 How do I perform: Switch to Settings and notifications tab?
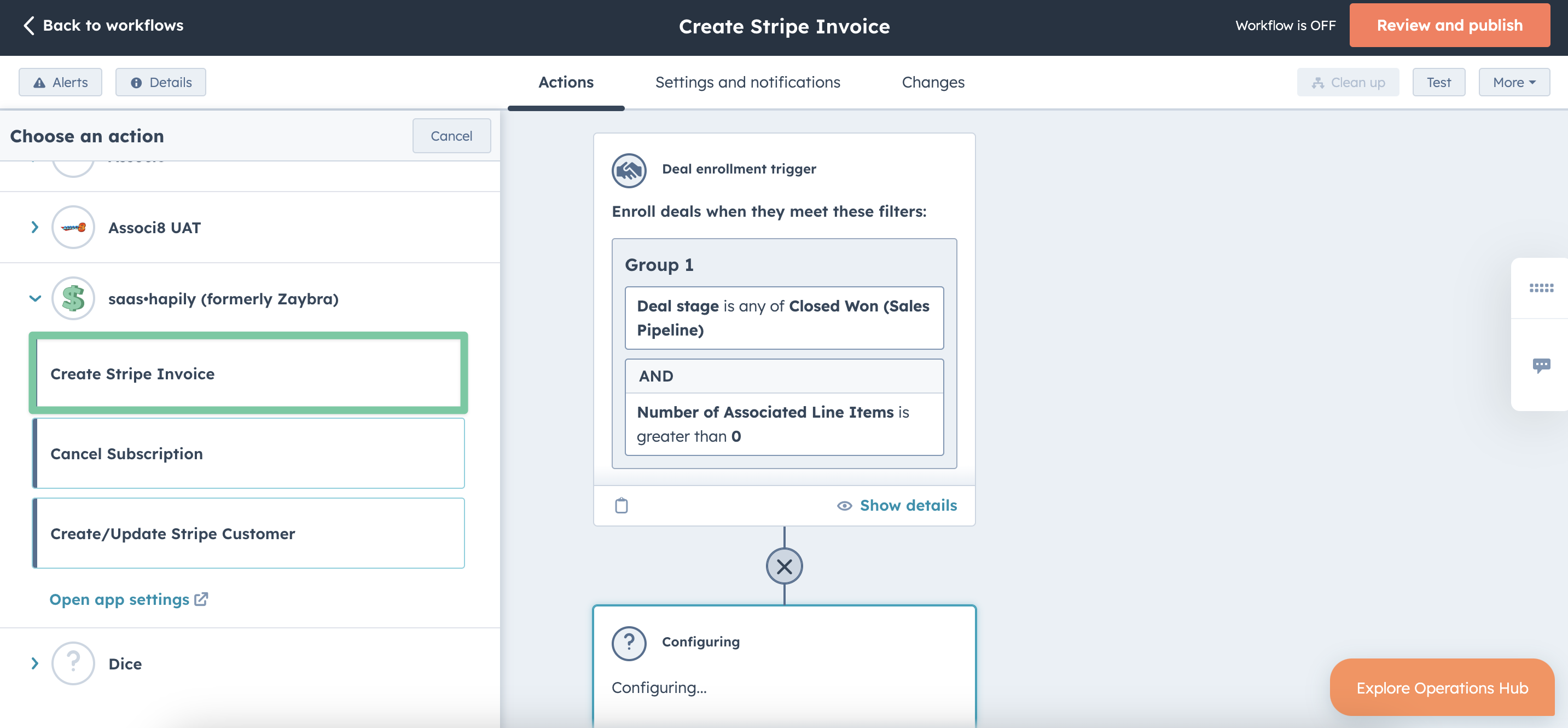click(x=748, y=81)
